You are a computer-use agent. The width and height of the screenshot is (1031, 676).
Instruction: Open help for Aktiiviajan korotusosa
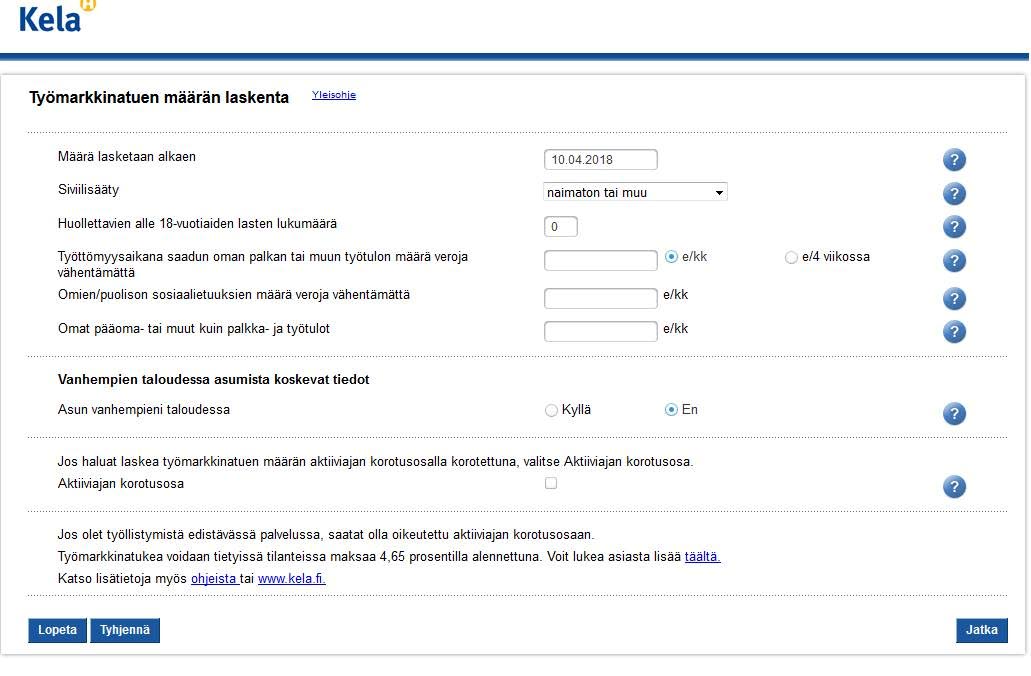[x=954, y=487]
